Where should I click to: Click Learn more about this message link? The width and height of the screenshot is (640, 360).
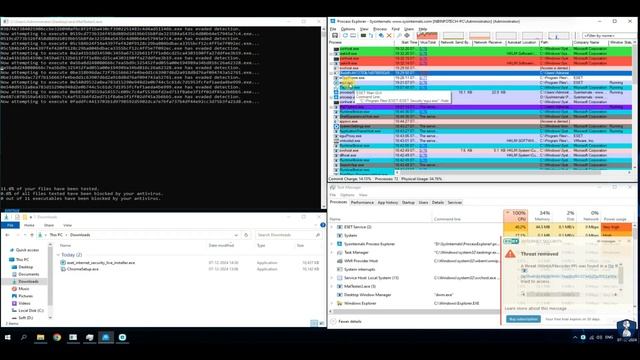coord(535,309)
